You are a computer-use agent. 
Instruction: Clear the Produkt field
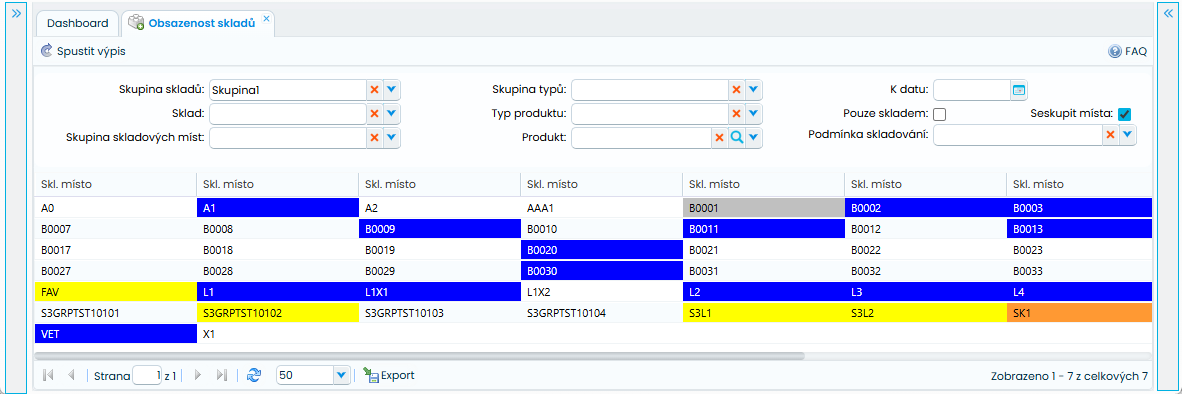click(719, 138)
